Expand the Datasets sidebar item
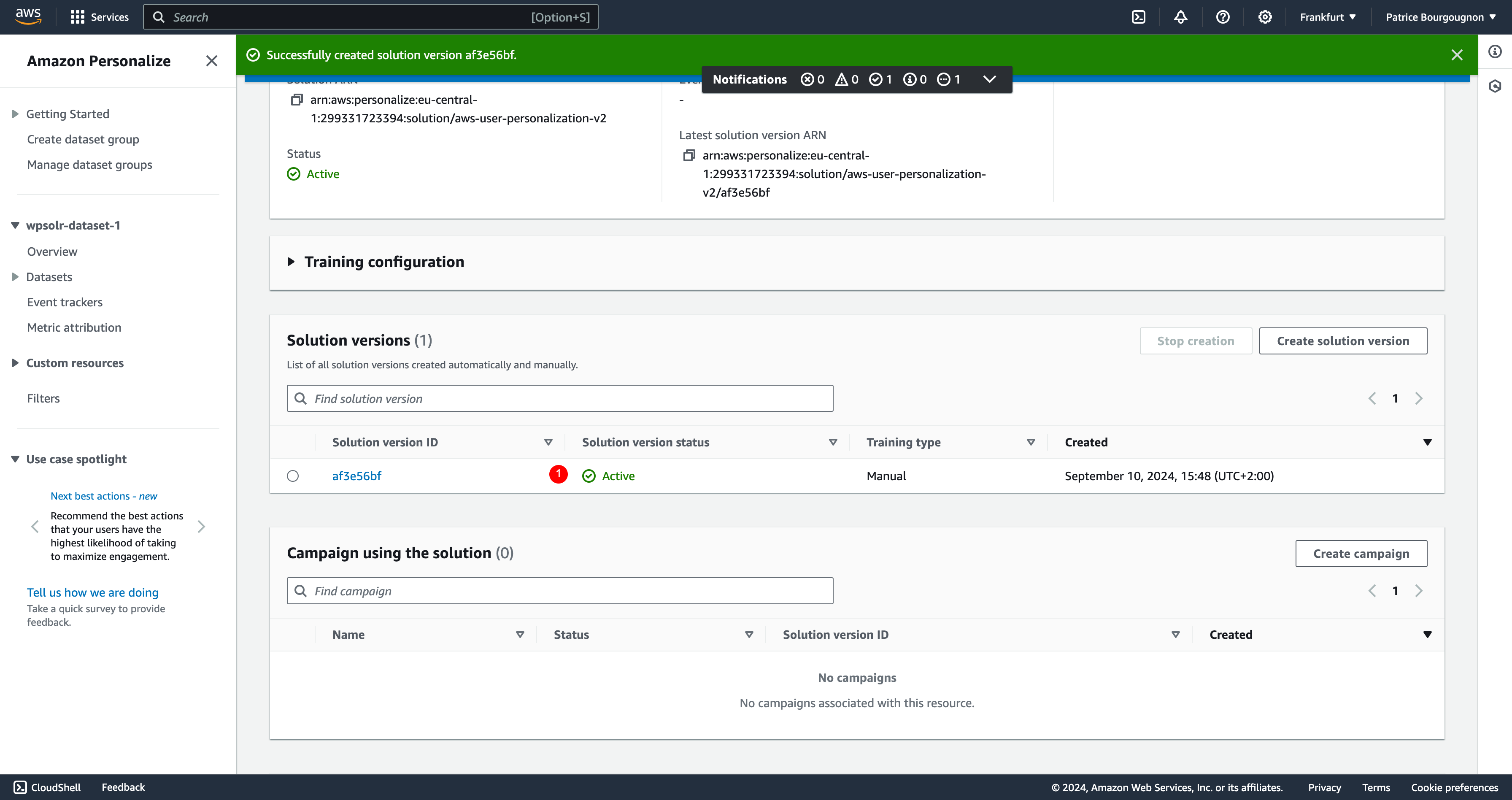Image resolution: width=1512 pixels, height=800 pixels. pos(15,277)
